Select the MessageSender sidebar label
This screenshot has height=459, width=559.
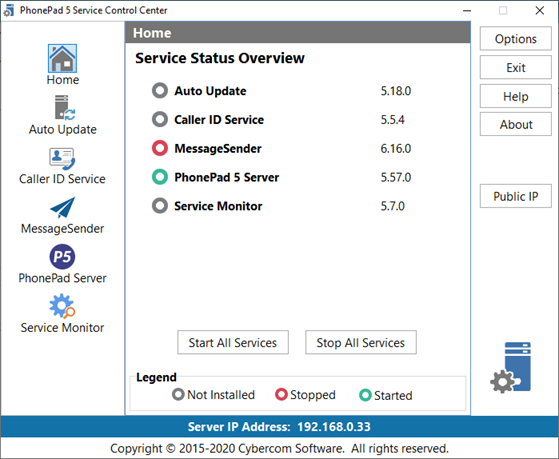click(62, 228)
